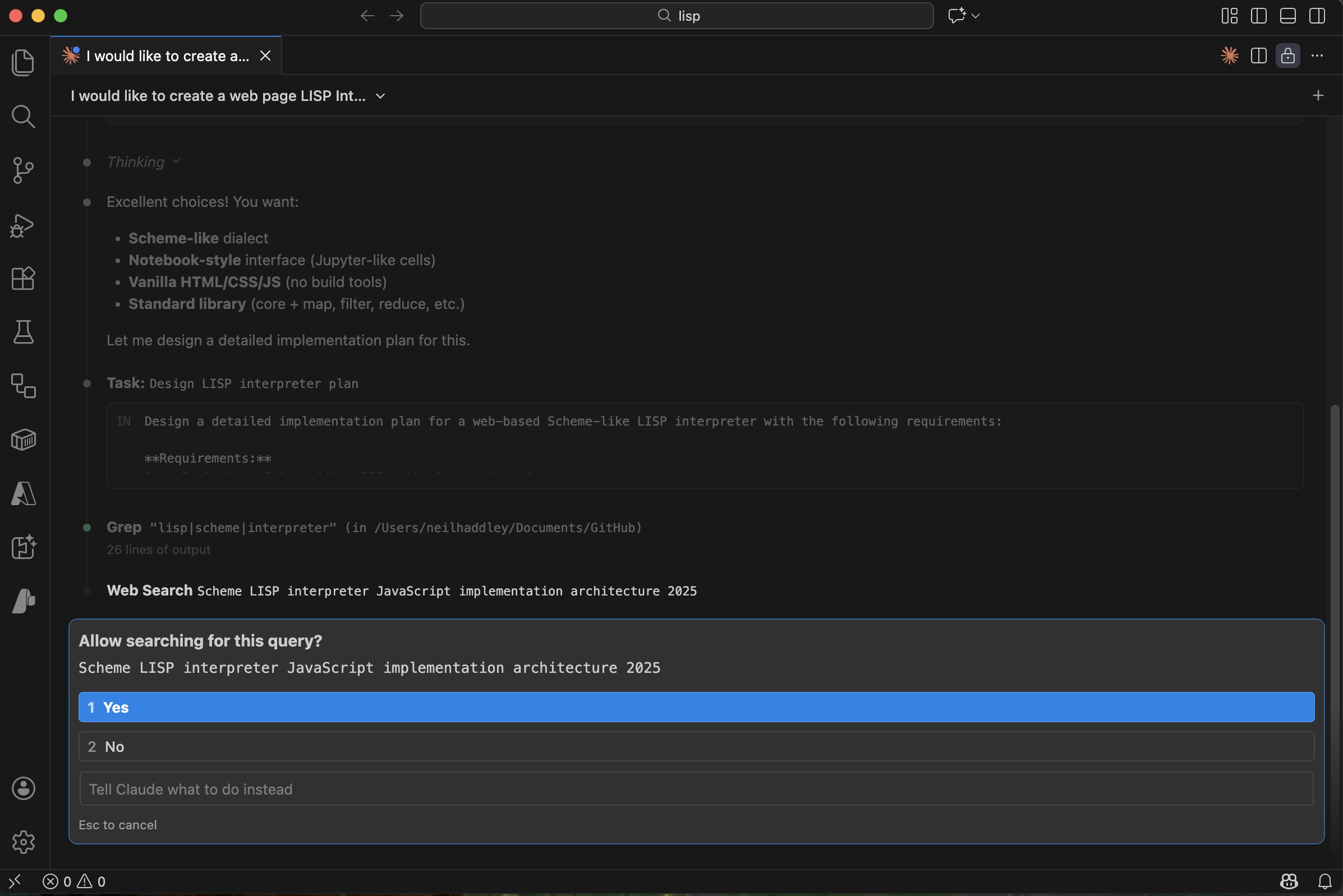Viewport: 1343px width, 896px height.
Task: Open the conversation title dropdown
Action: (x=380, y=96)
